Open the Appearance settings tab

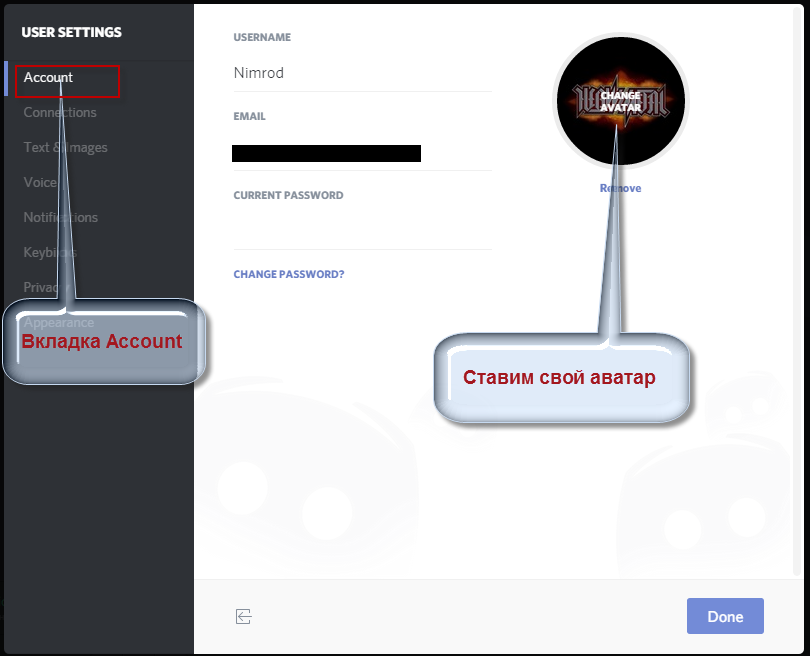[x=59, y=322]
